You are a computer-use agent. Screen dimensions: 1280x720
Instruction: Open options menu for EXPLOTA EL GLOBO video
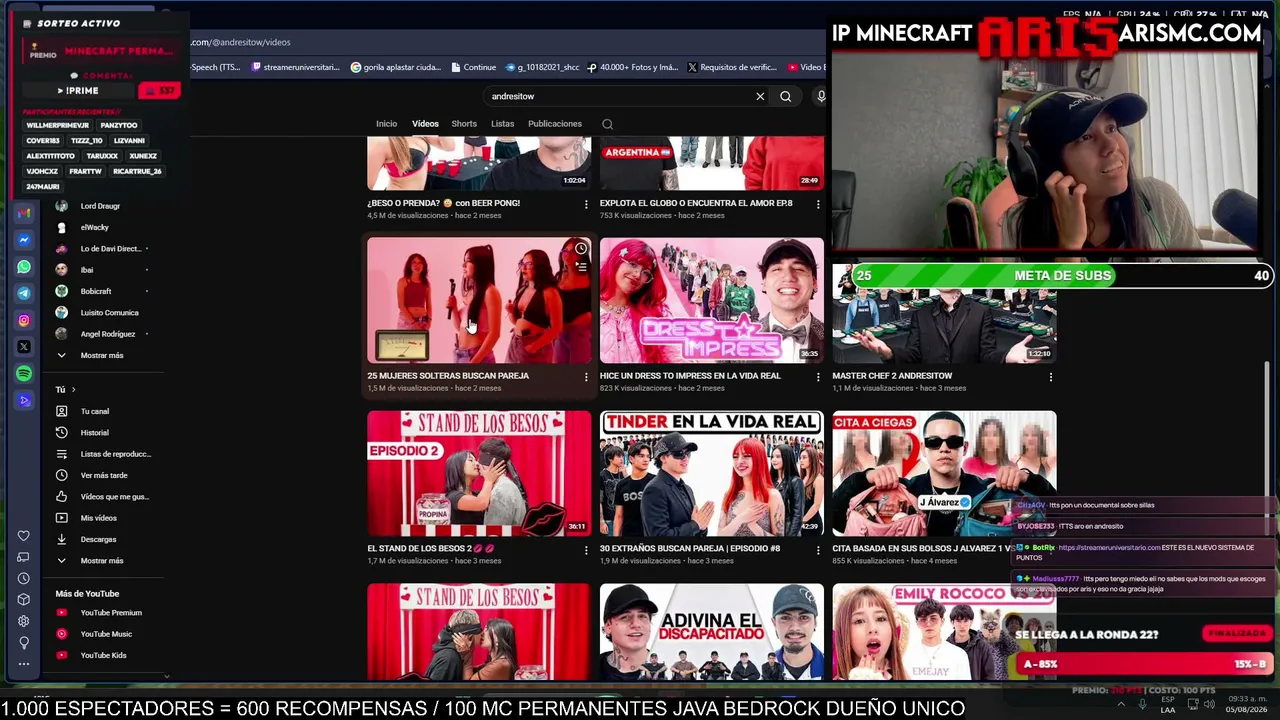pyautogui.click(x=818, y=203)
